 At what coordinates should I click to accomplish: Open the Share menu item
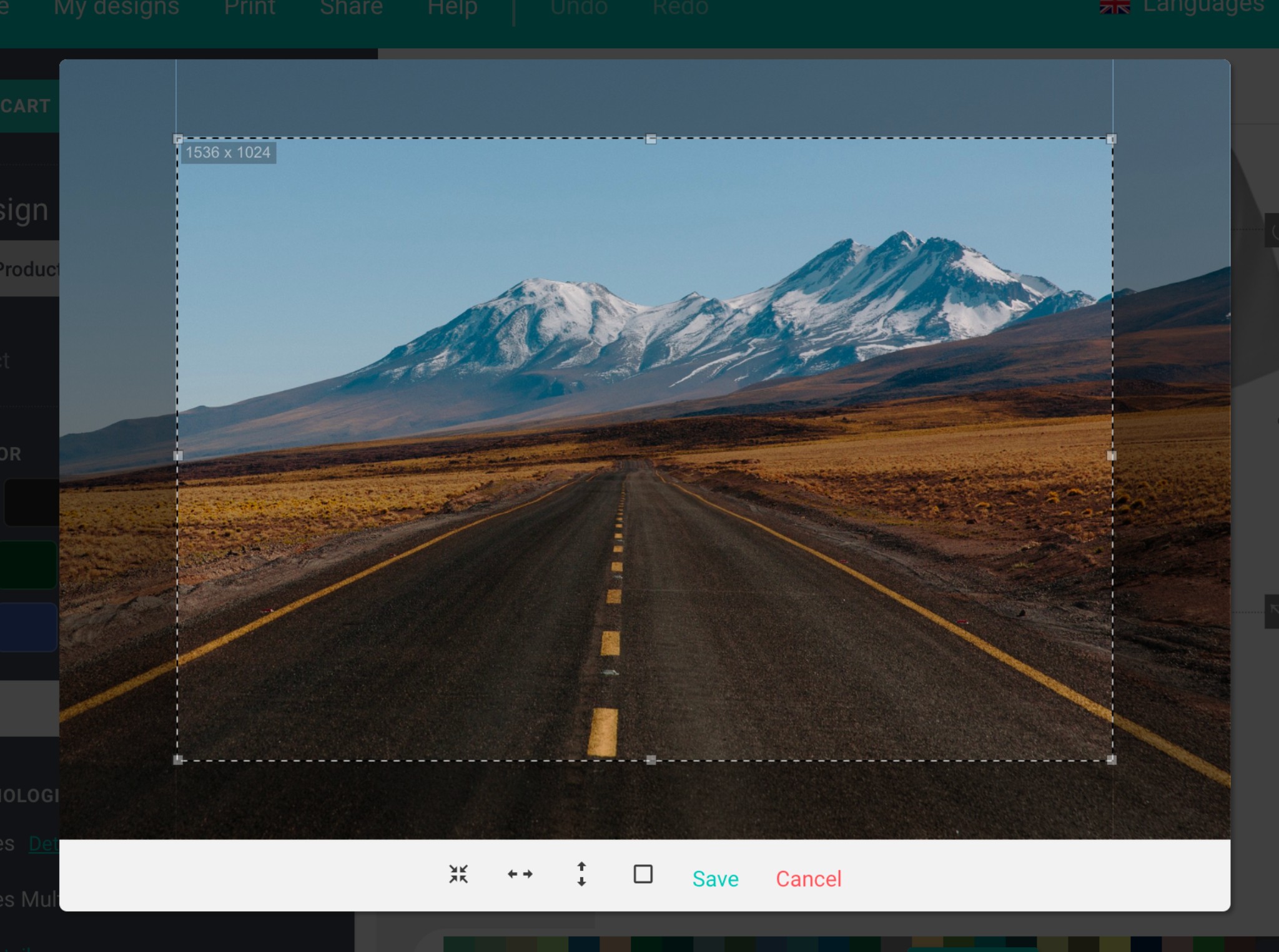[x=351, y=7]
